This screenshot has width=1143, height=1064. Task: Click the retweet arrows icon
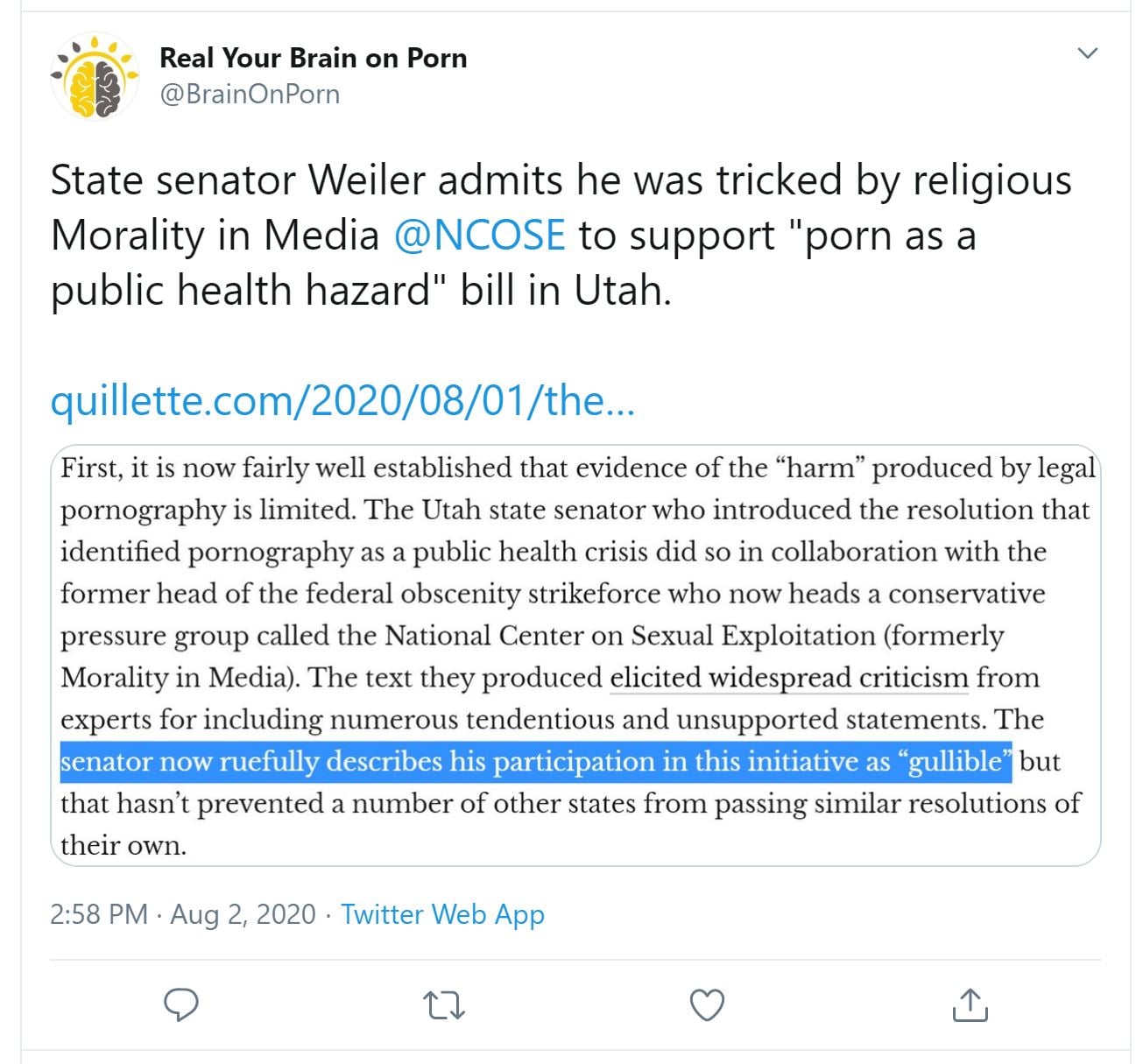click(444, 1004)
